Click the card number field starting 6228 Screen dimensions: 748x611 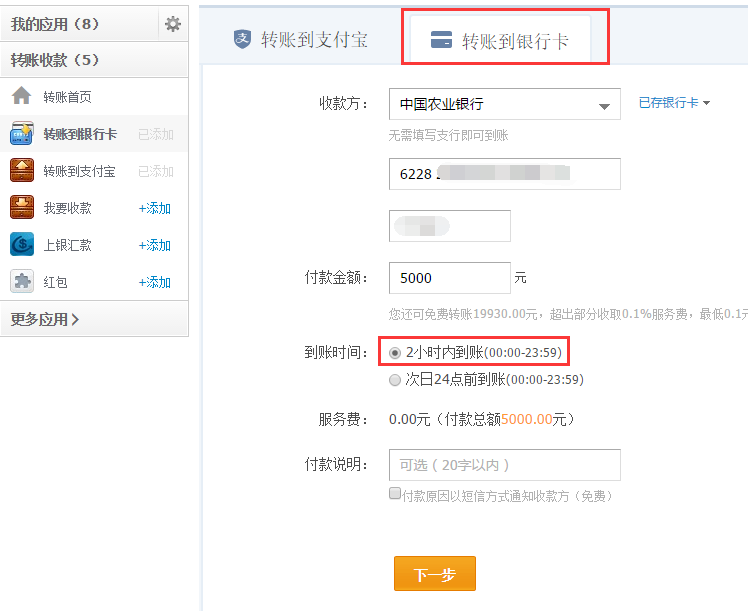(505, 174)
